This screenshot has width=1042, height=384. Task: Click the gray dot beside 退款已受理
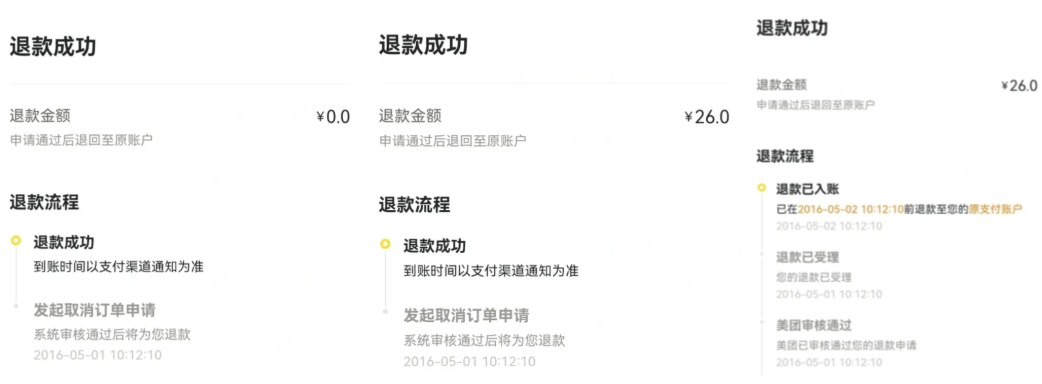click(762, 254)
